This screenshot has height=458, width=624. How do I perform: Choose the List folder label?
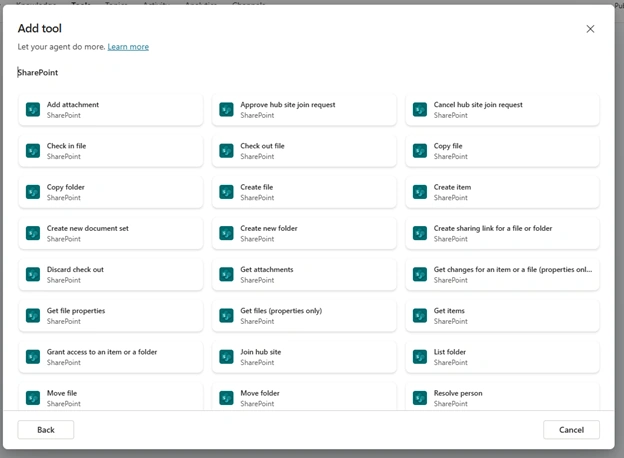coord(450,352)
